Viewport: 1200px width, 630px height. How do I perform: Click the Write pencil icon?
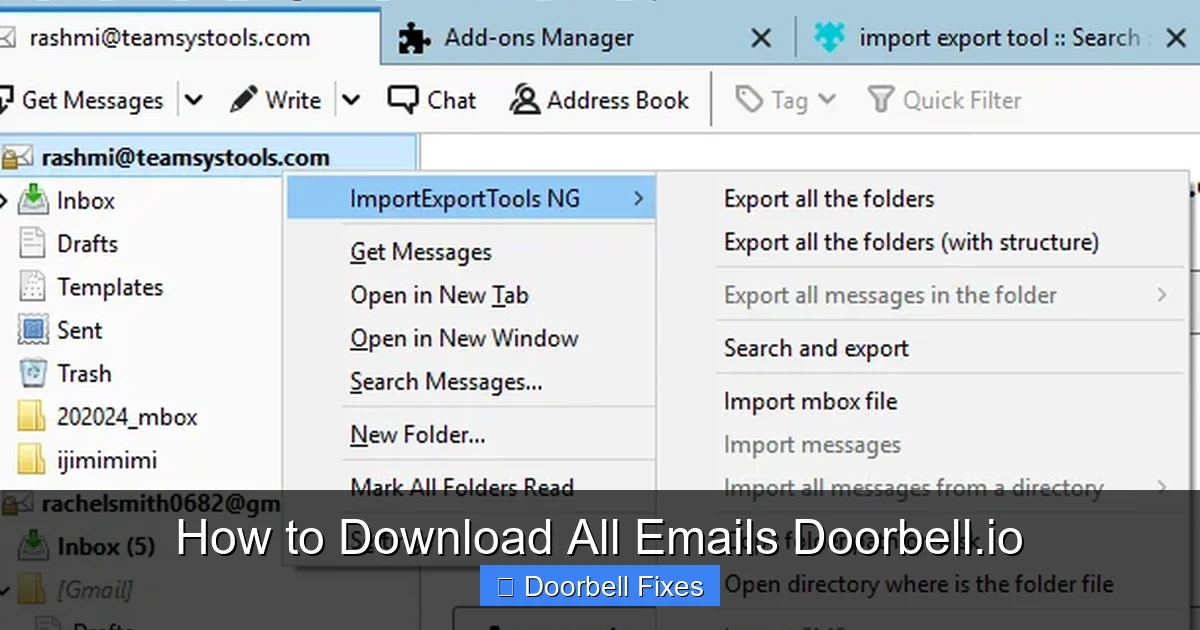pos(243,100)
